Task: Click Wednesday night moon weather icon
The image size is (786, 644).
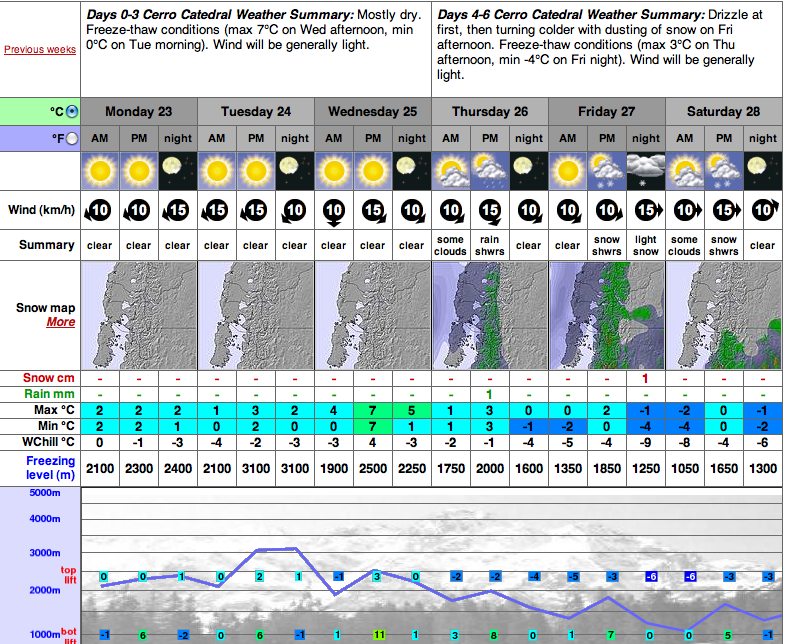Action: [412, 171]
